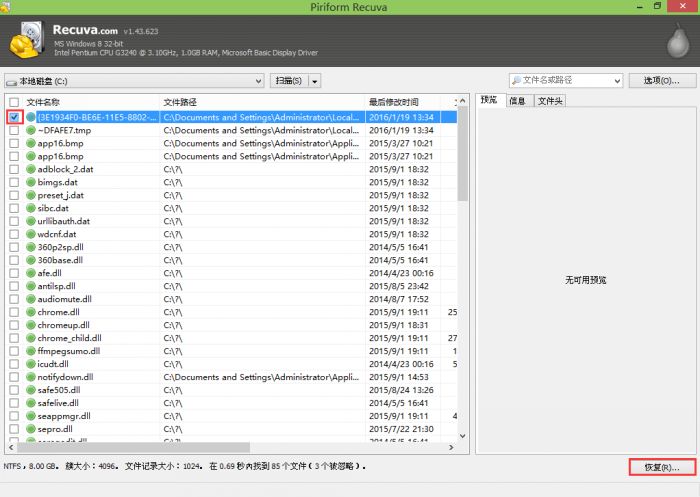
Task: Toggle the select-all checkbox in header
Action: pos(14,102)
